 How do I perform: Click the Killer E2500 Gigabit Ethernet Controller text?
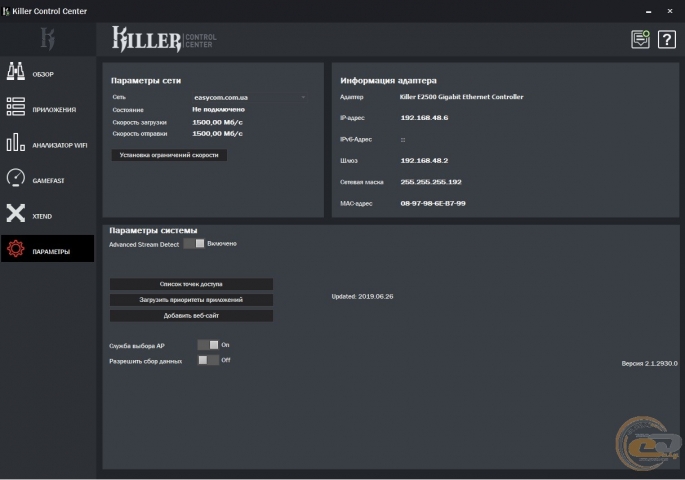[x=461, y=97]
